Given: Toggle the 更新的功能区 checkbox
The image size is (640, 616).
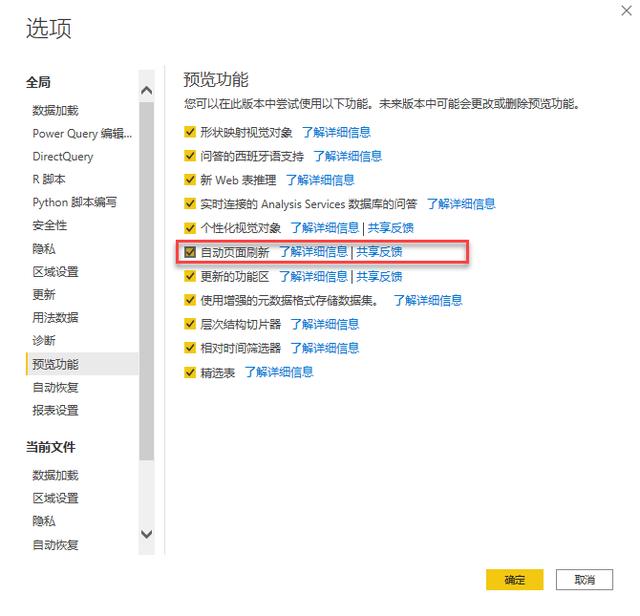Looking at the screenshot, I should [x=190, y=276].
